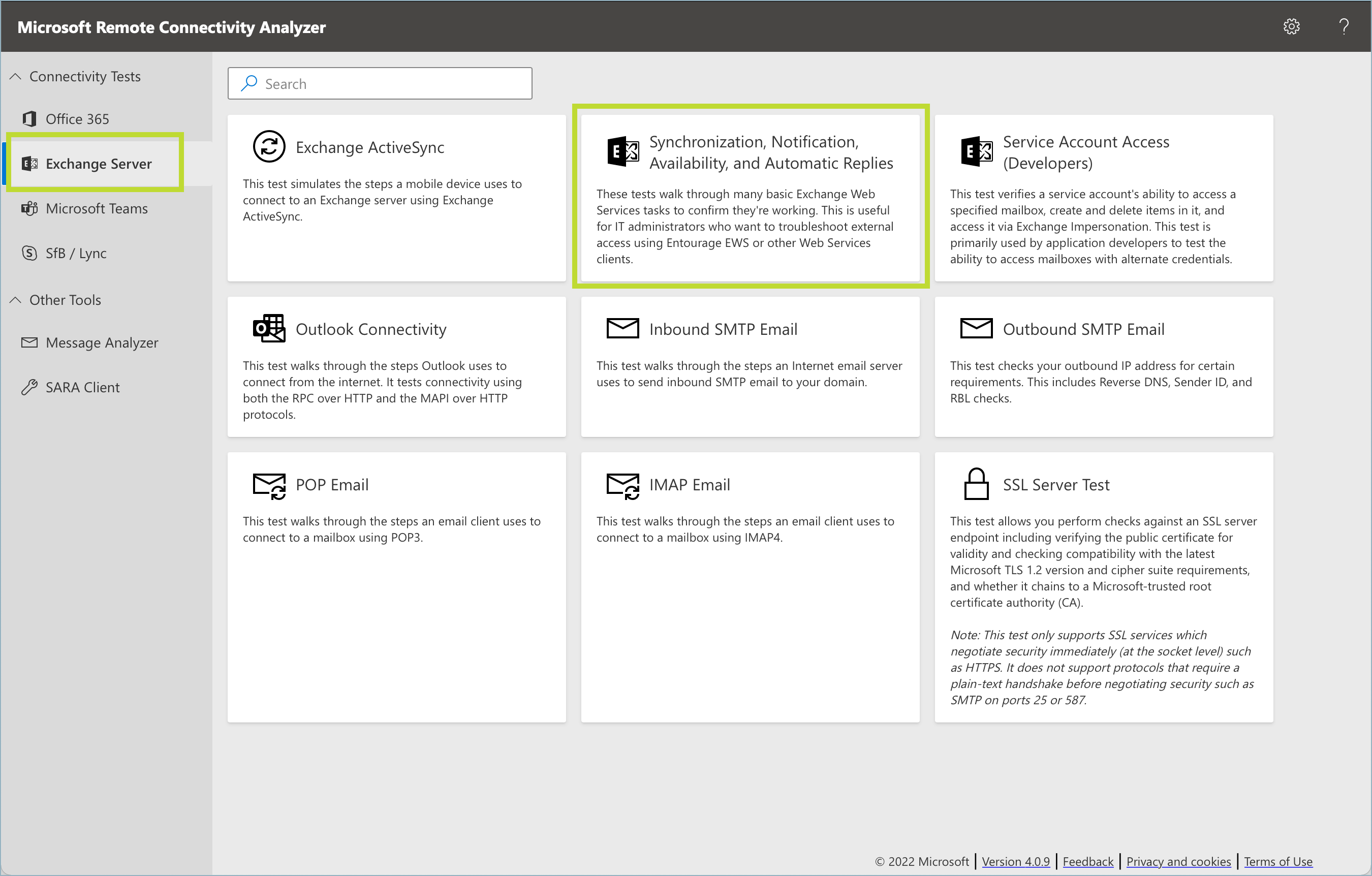This screenshot has width=1372, height=876.
Task: Click the SSL Server Test padlock icon
Action: pos(977,484)
